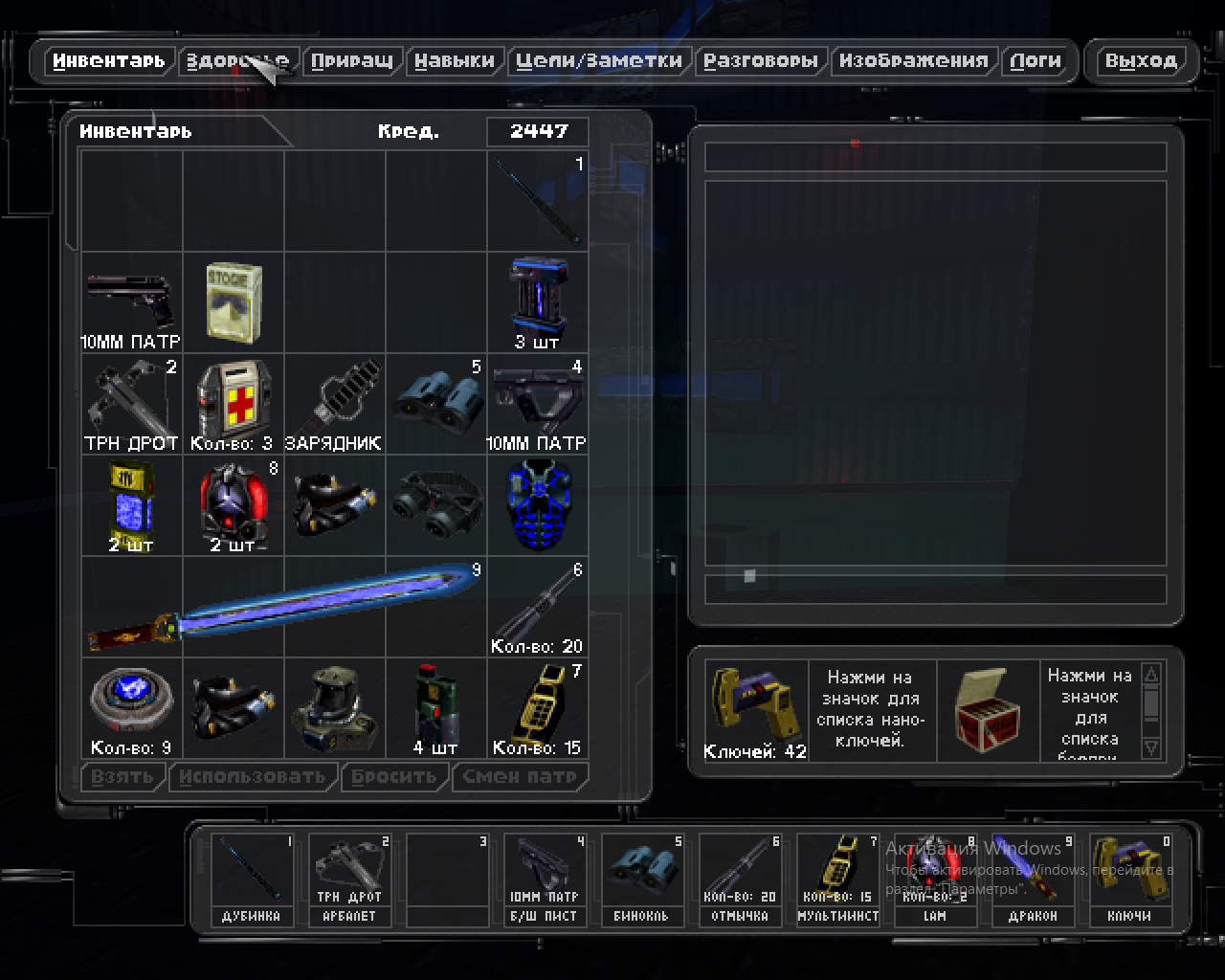
Task: Select belt slot 8 LAM
Action: click(x=936, y=880)
